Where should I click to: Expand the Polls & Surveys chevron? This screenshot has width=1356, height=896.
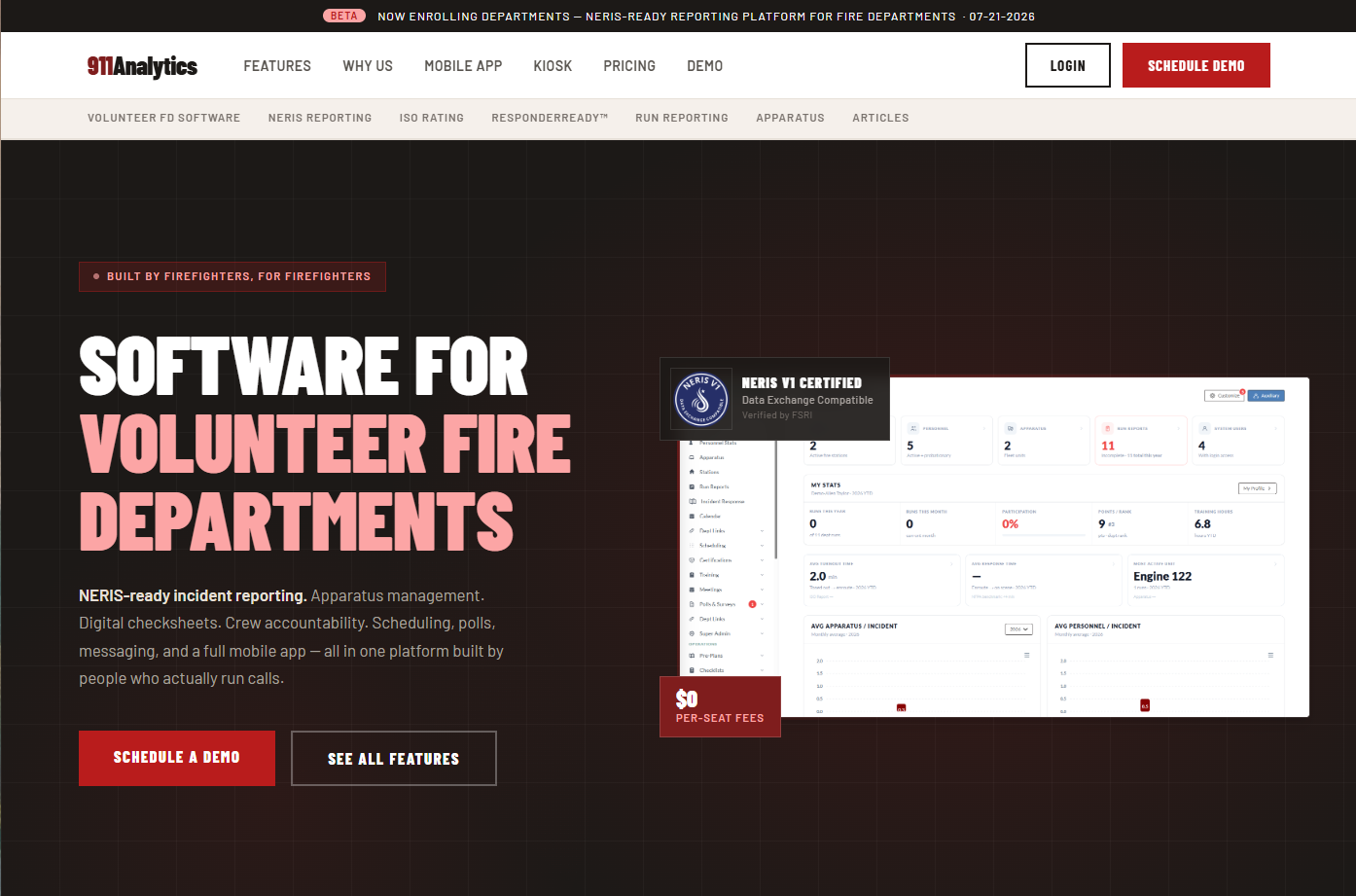coord(762,604)
